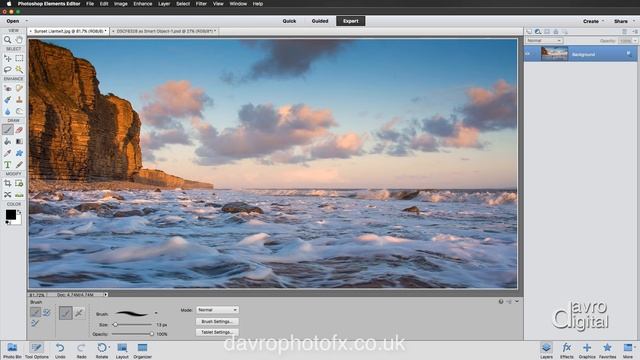Select the Lasso tool

pyautogui.click(x=7, y=70)
